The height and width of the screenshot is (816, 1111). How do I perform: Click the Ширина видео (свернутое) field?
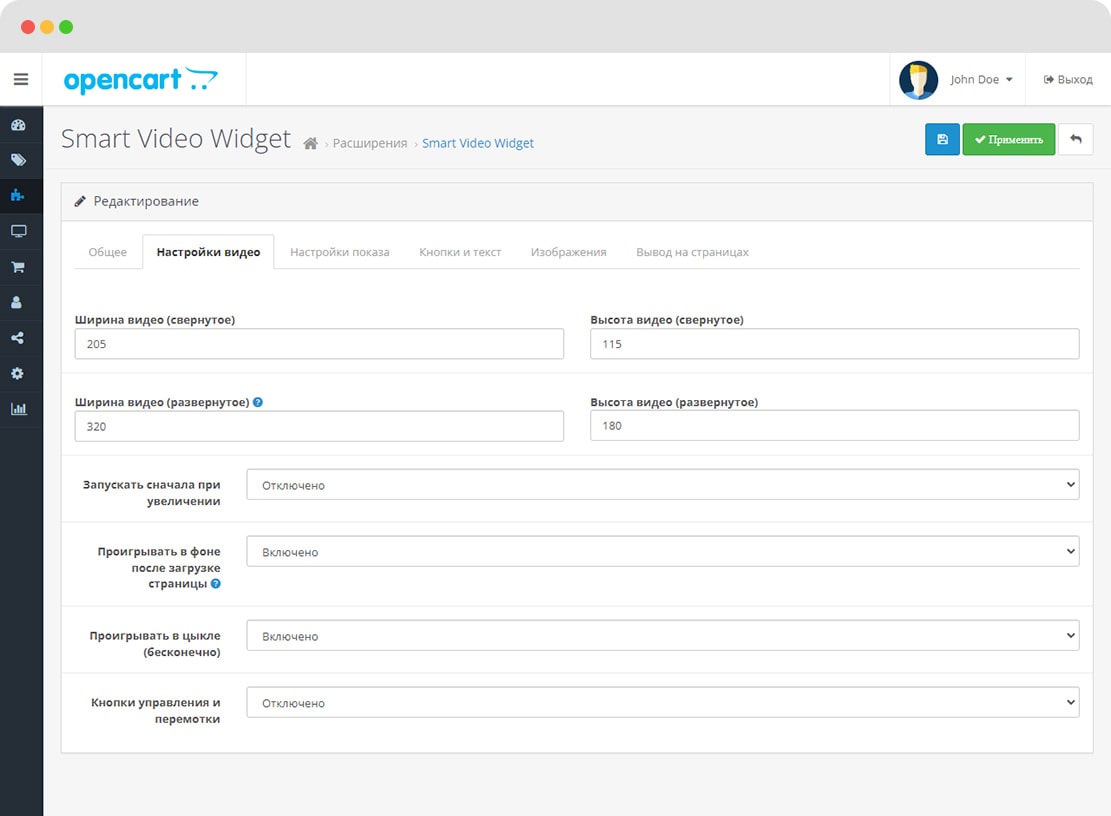(x=320, y=344)
